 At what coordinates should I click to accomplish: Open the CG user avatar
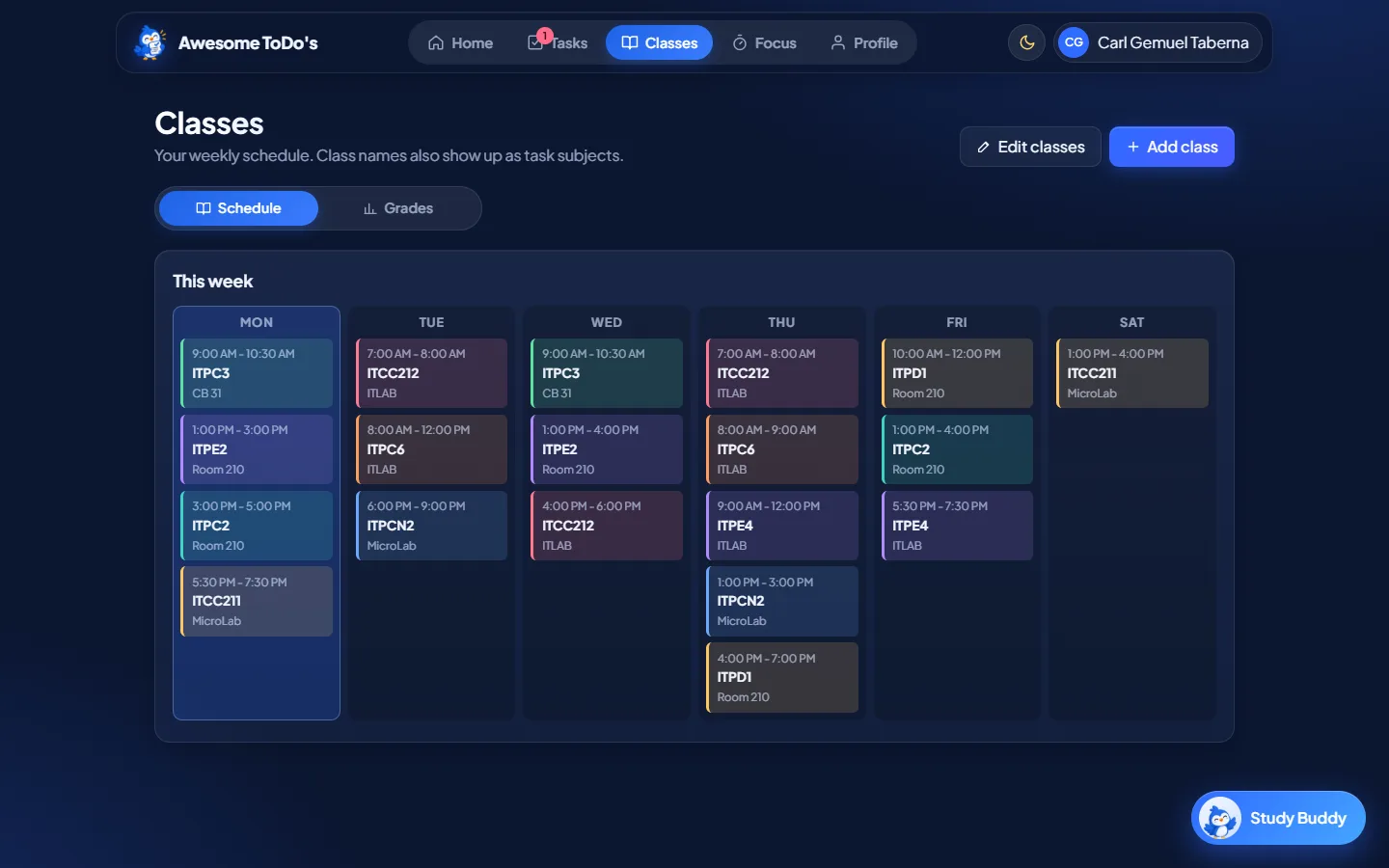[x=1074, y=42]
